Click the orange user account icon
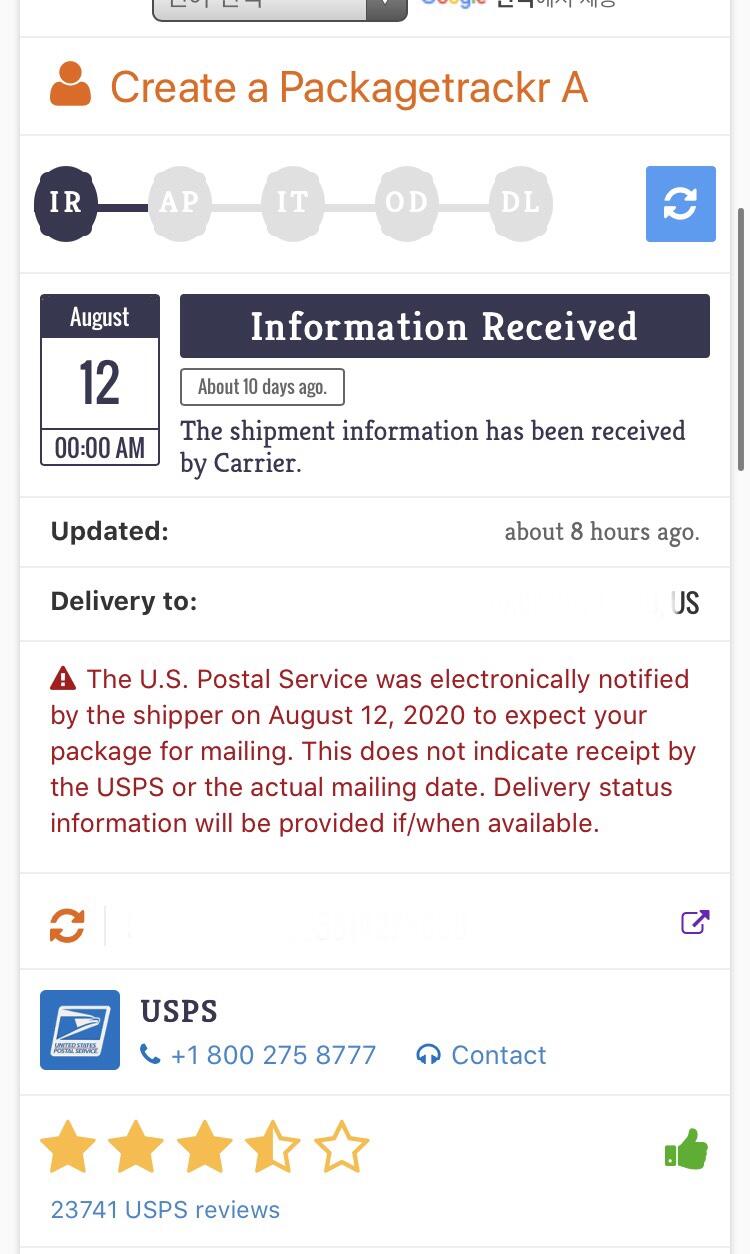 70,85
